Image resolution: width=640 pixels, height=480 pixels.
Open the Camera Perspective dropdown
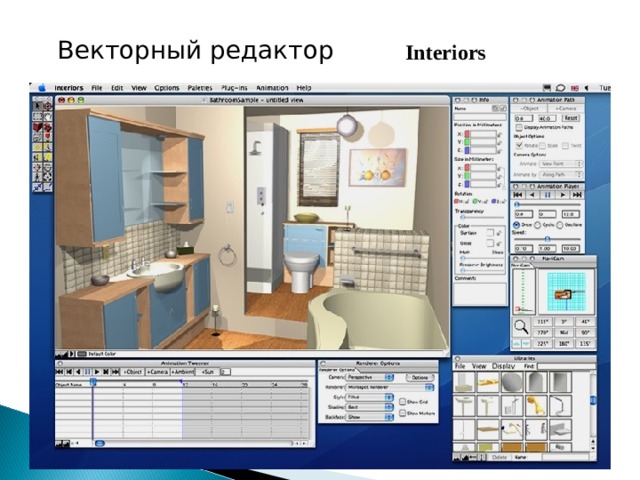pos(370,378)
